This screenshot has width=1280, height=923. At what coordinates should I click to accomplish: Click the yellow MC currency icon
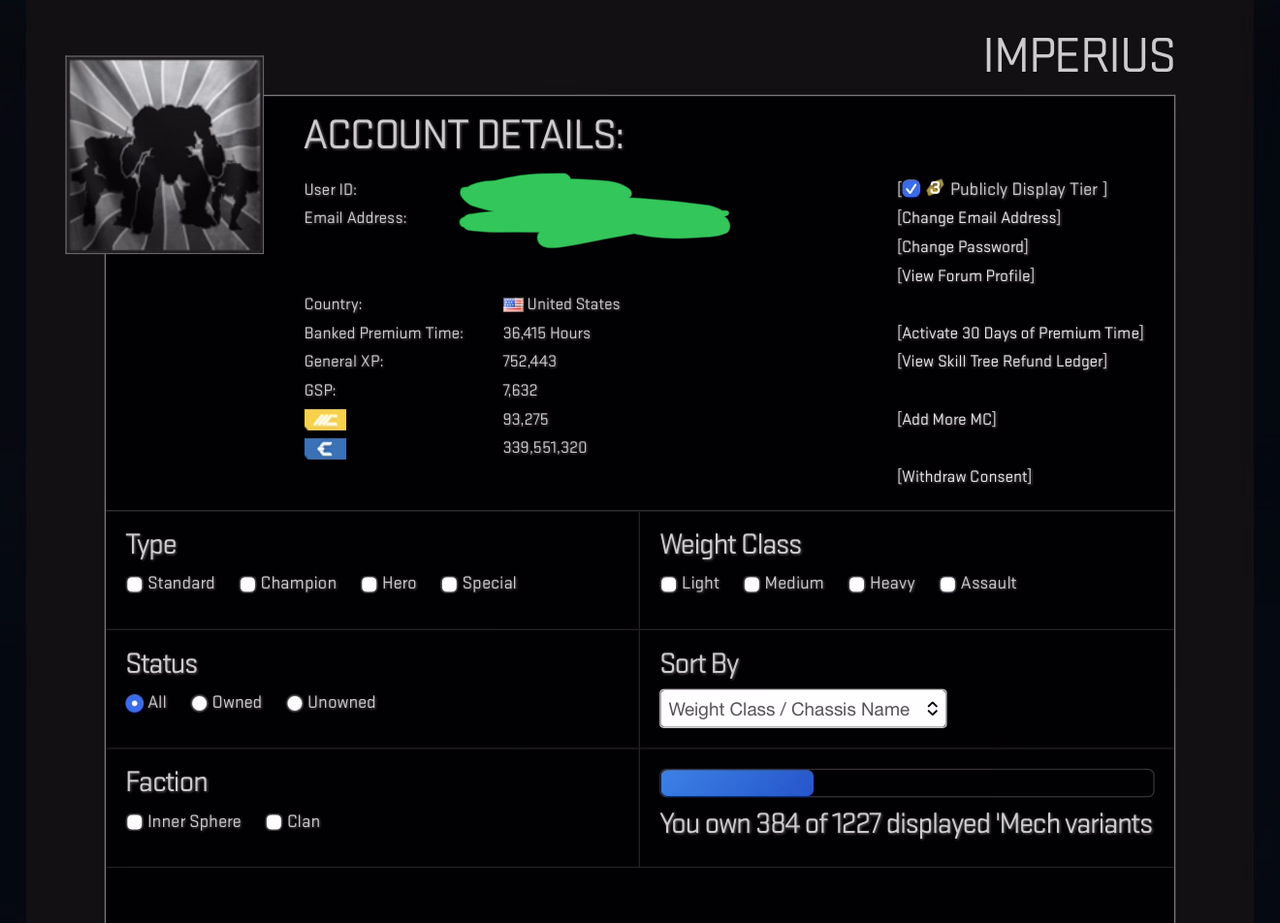pos(325,420)
